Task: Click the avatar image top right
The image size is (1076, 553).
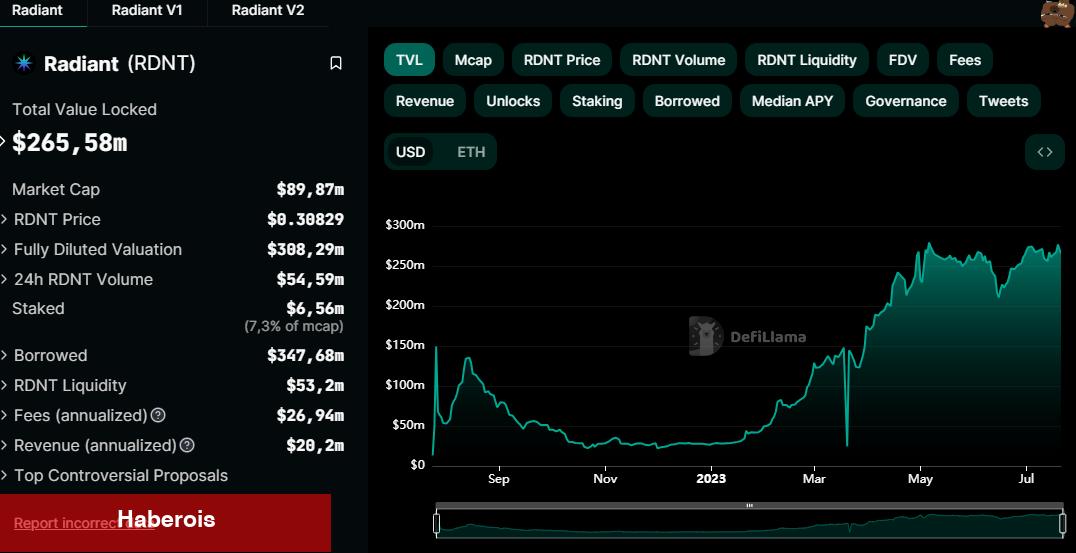Action: point(1057,14)
